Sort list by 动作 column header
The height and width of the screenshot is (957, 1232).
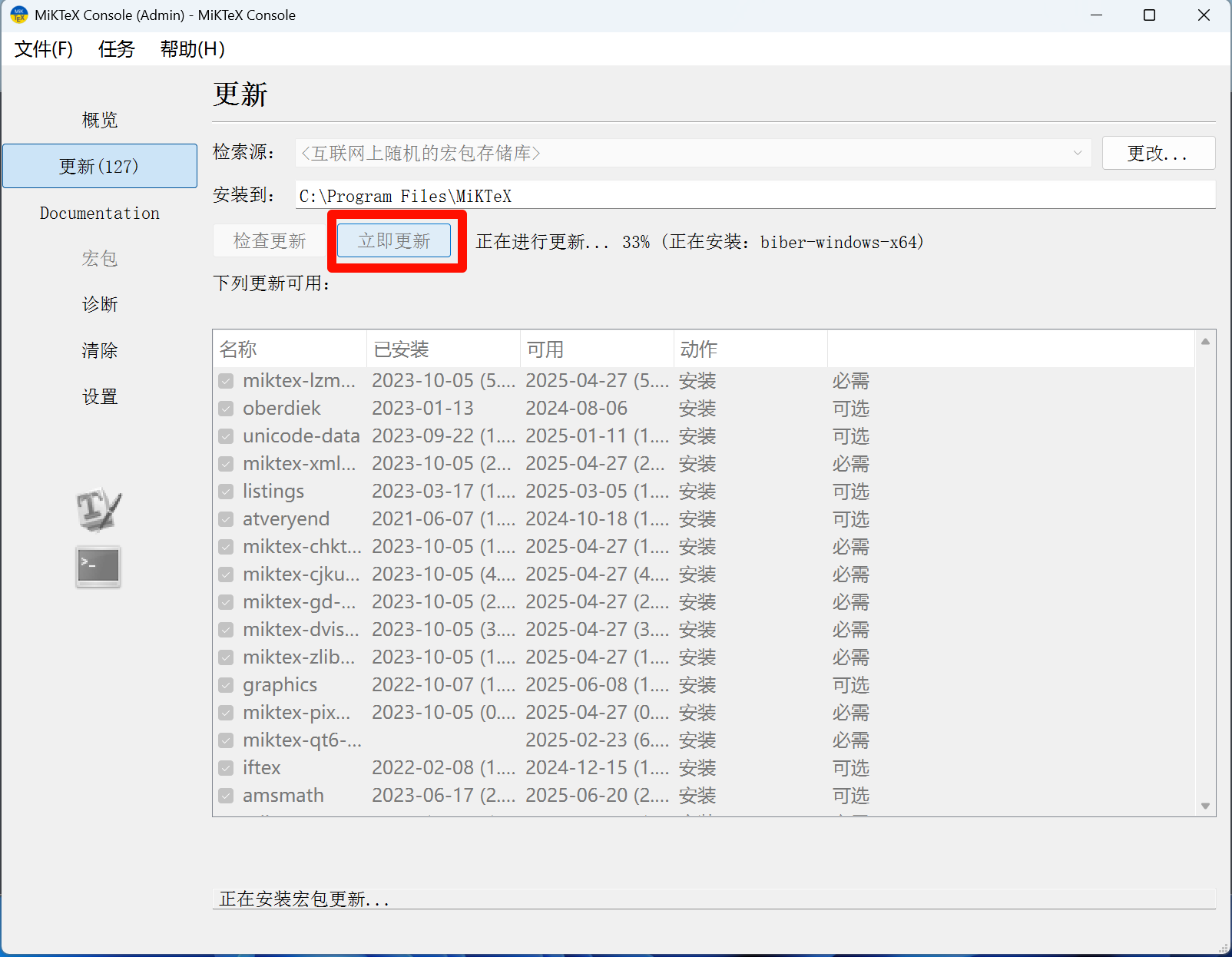click(750, 349)
